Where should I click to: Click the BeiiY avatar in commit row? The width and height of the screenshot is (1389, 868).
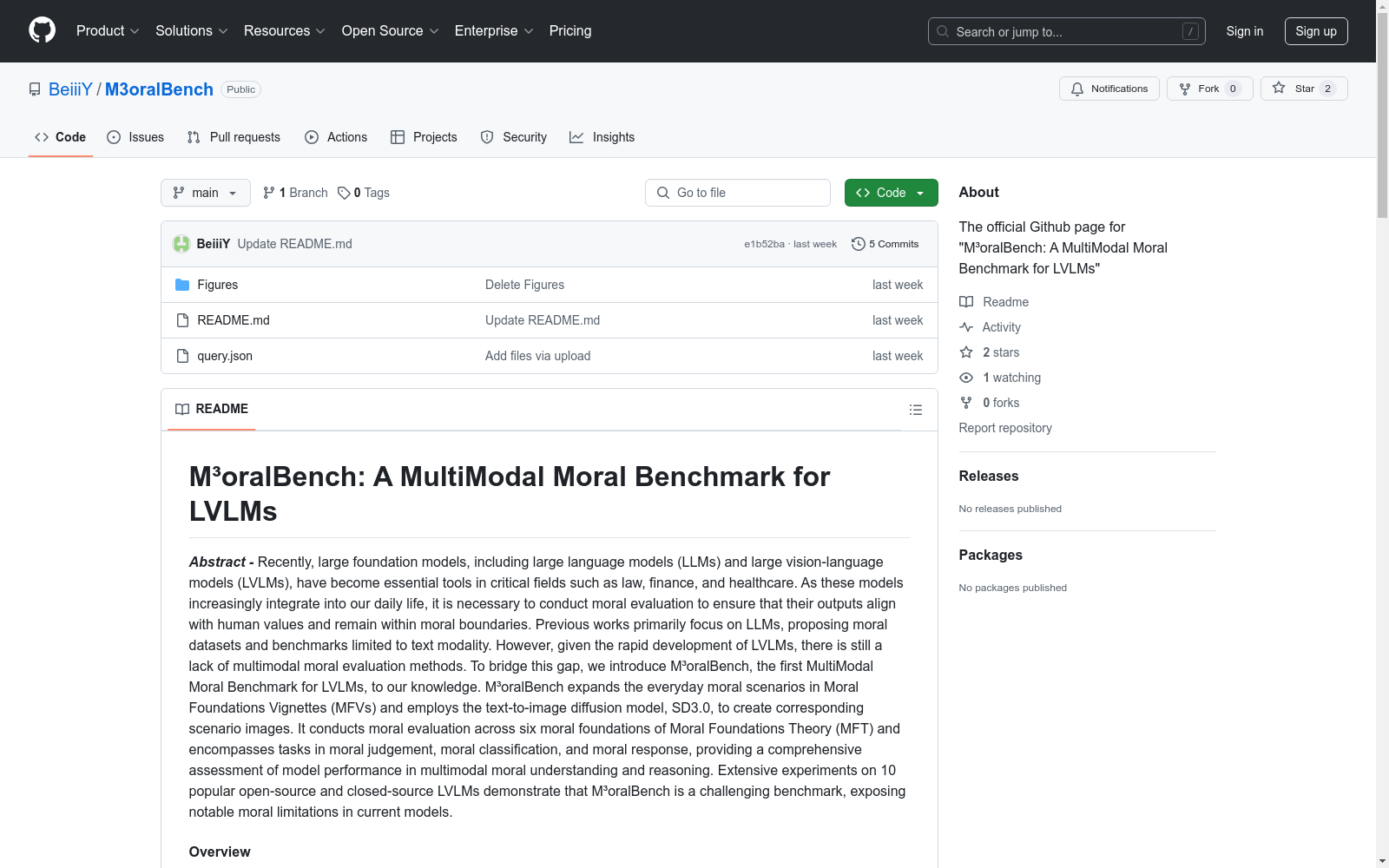click(x=181, y=244)
